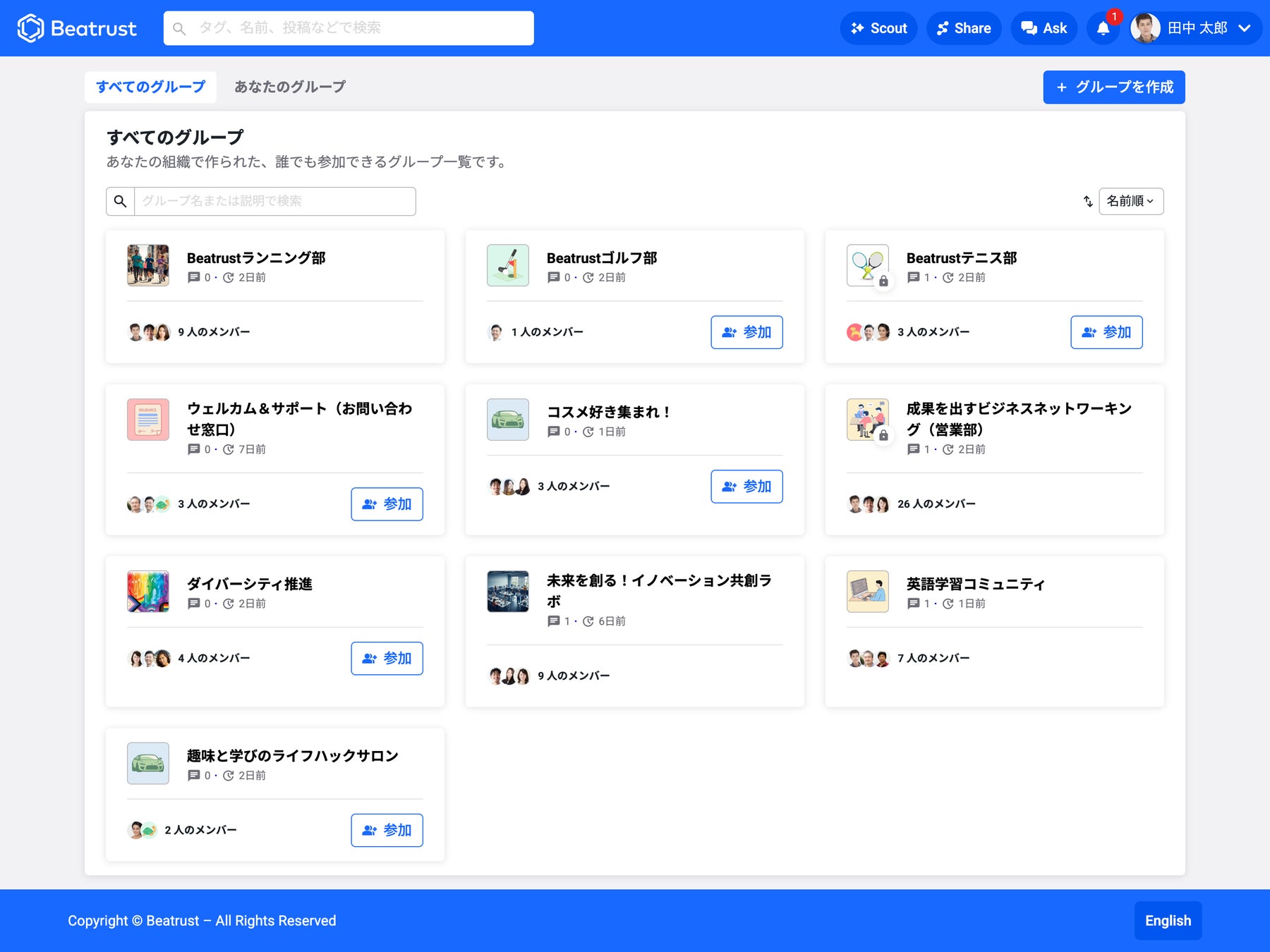Focus グループ名または説明で検索 input field
Image resolution: width=1270 pixels, height=952 pixels.
click(x=275, y=202)
